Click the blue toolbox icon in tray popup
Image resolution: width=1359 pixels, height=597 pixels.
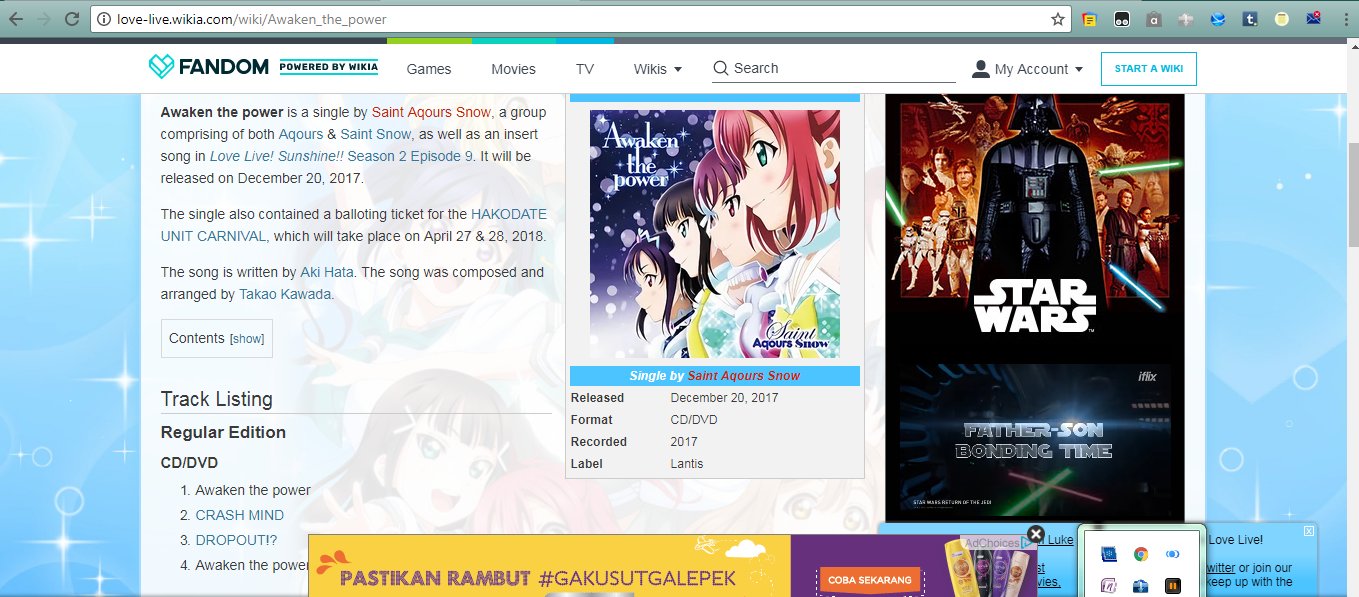point(1140,585)
